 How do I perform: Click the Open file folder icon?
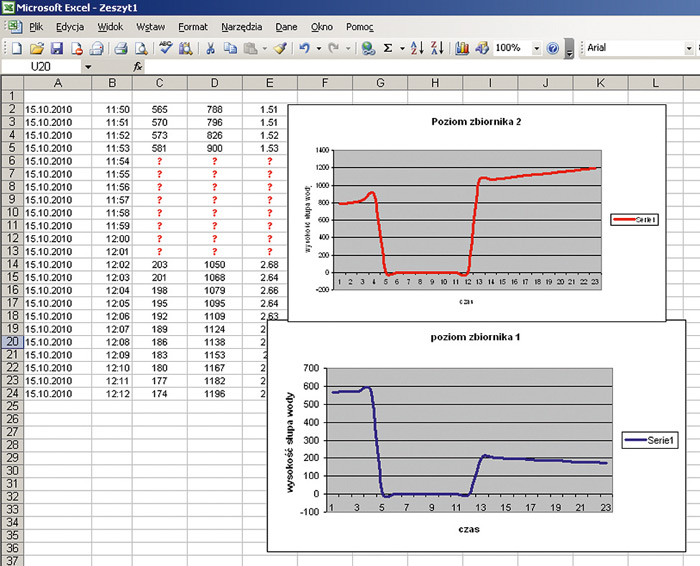point(37,47)
